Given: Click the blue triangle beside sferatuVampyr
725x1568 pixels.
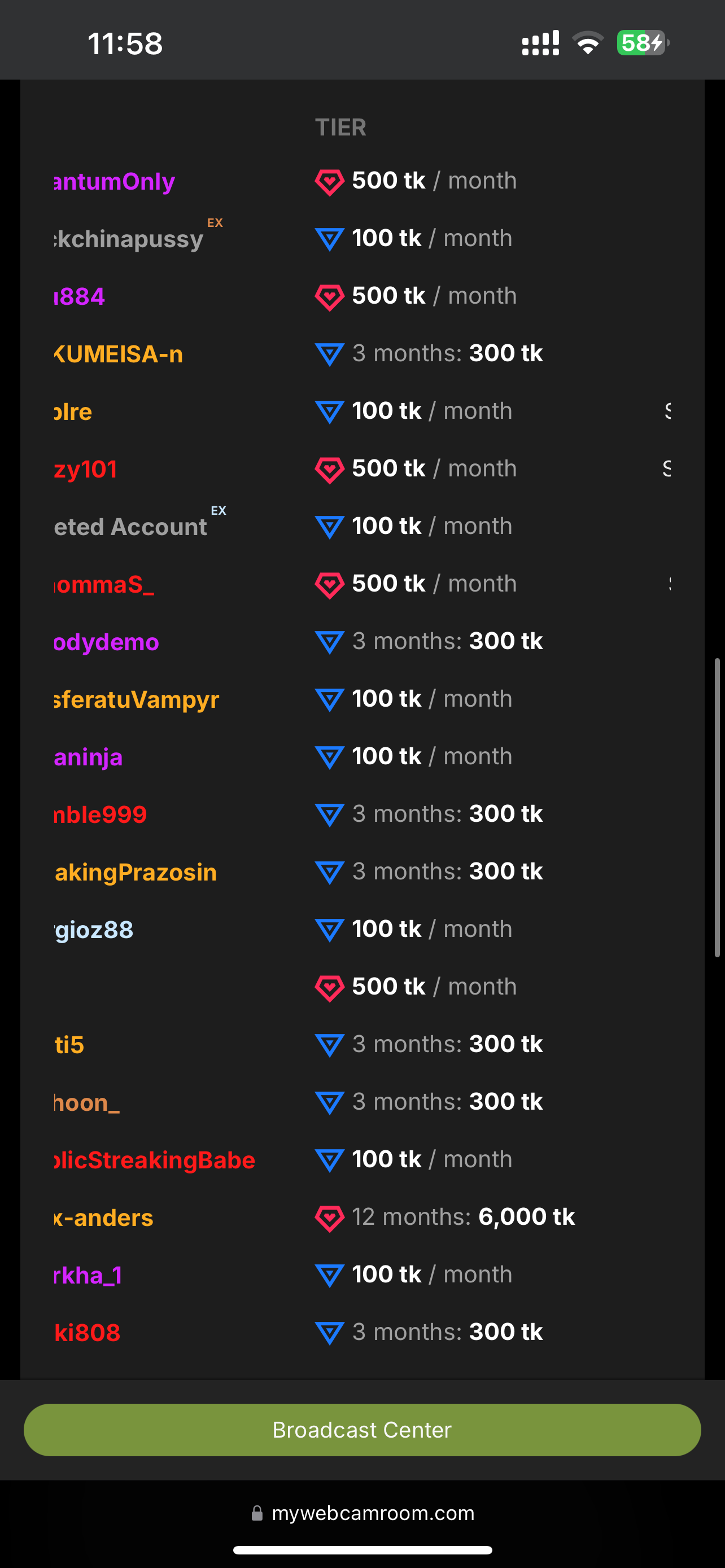Looking at the screenshot, I should pyautogui.click(x=329, y=699).
